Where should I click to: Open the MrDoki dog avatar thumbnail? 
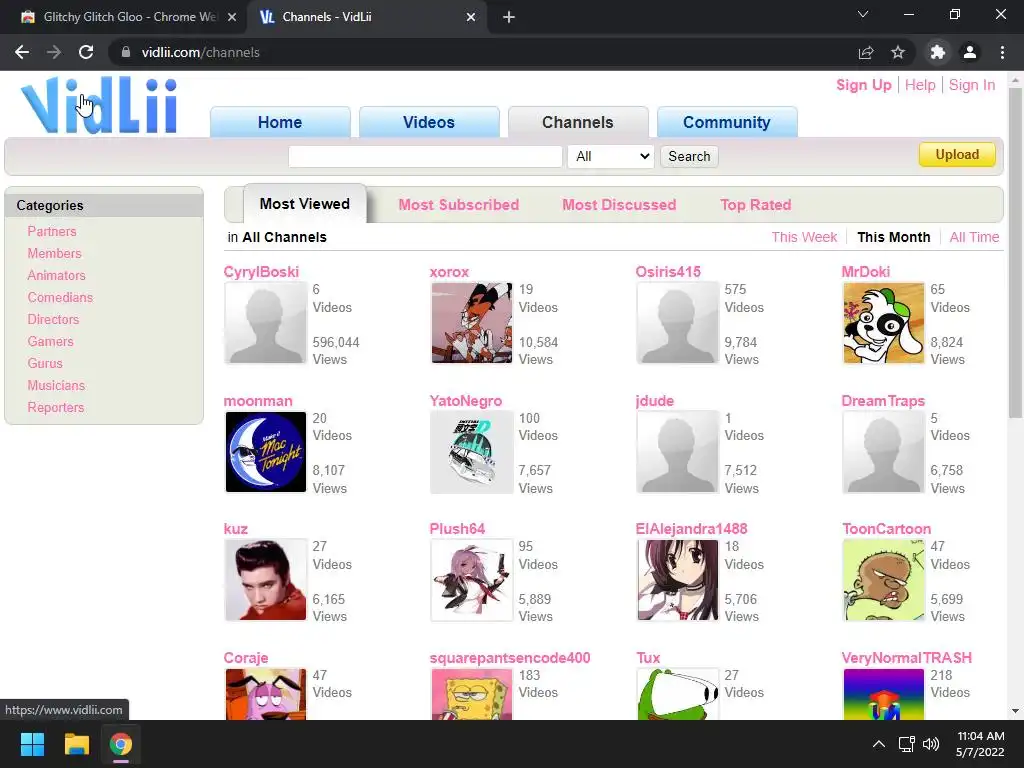pos(884,323)
